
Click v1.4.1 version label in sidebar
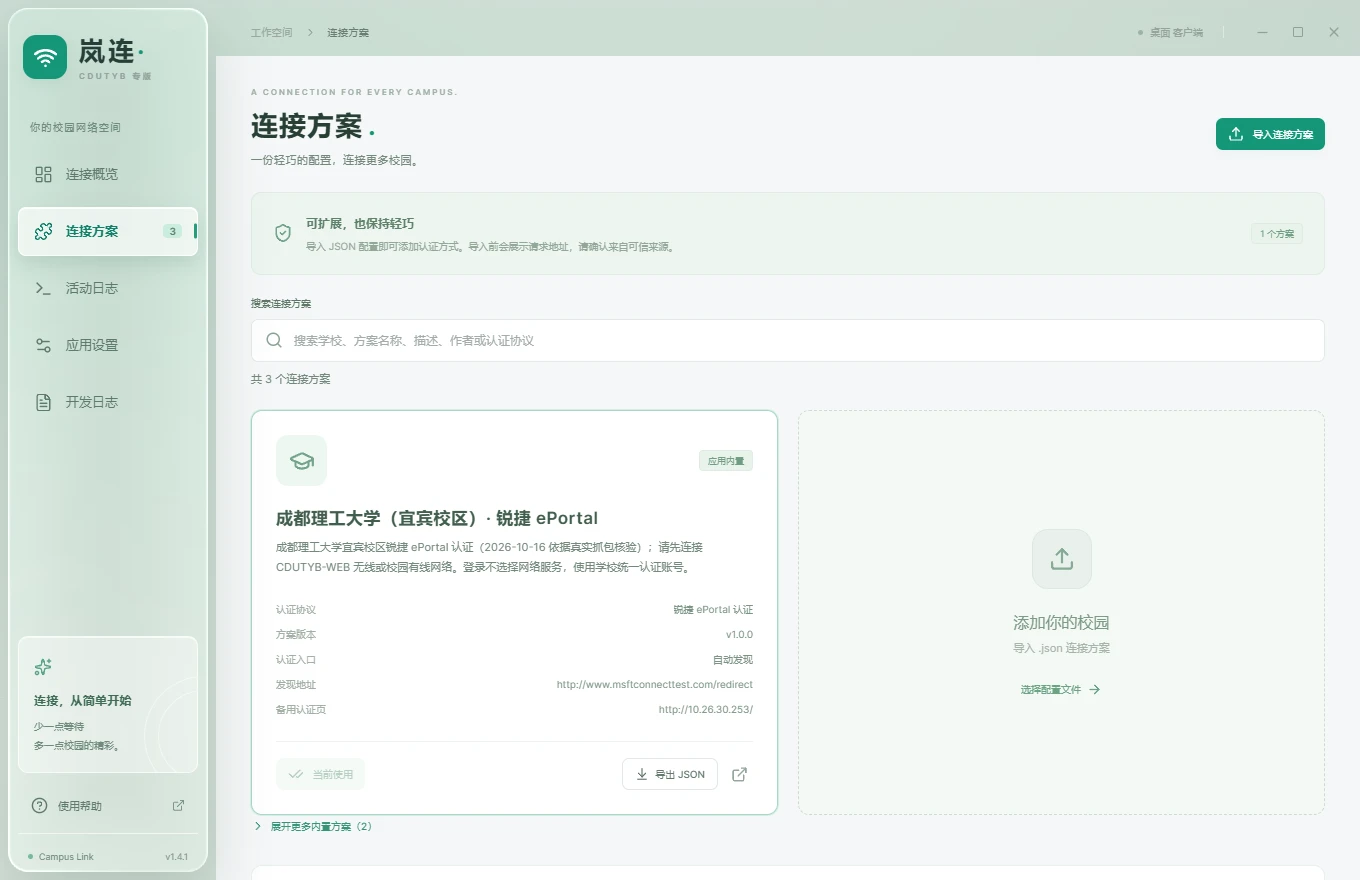[x=177, y=857]
